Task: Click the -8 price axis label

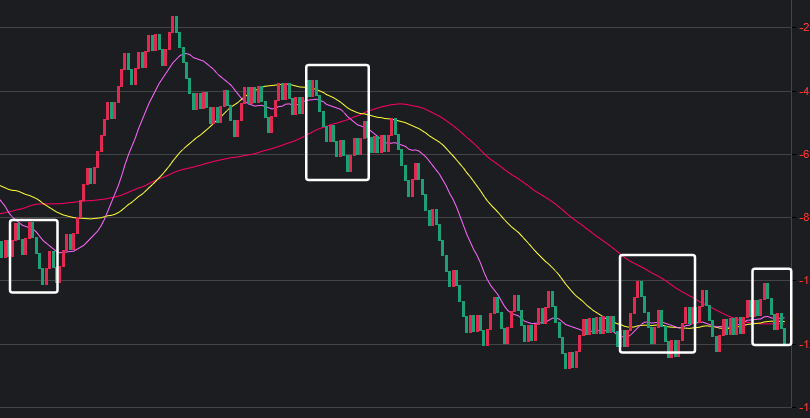Action: 803,217
